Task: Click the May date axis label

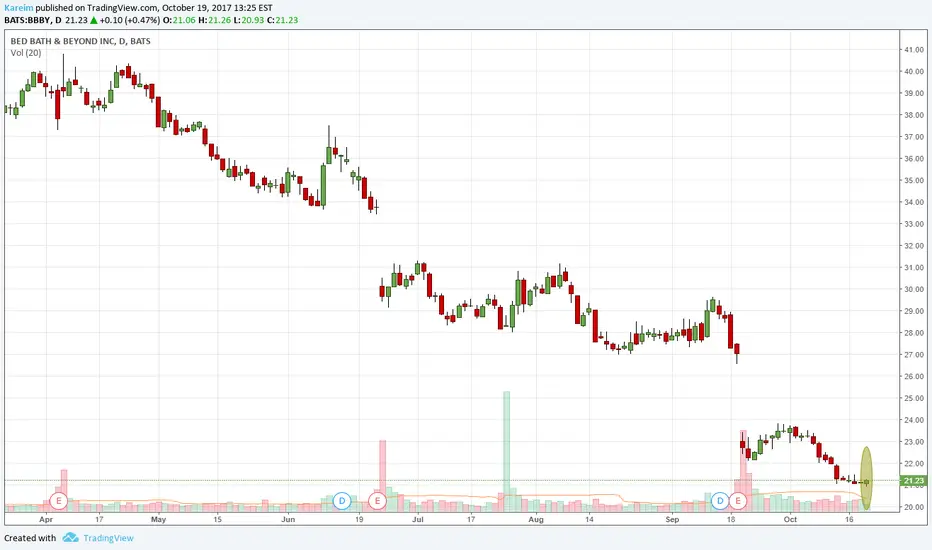Action: tap(158, 520)
